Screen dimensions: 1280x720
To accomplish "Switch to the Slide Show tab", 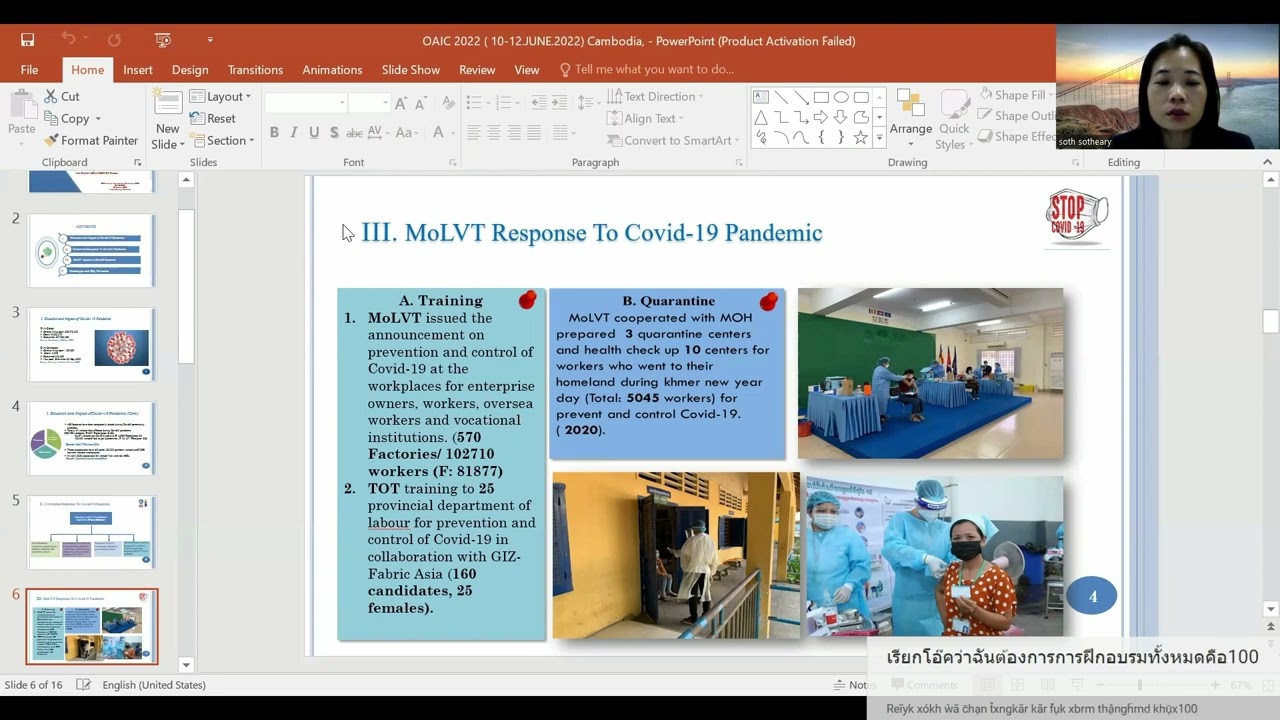I will point(410,70).
